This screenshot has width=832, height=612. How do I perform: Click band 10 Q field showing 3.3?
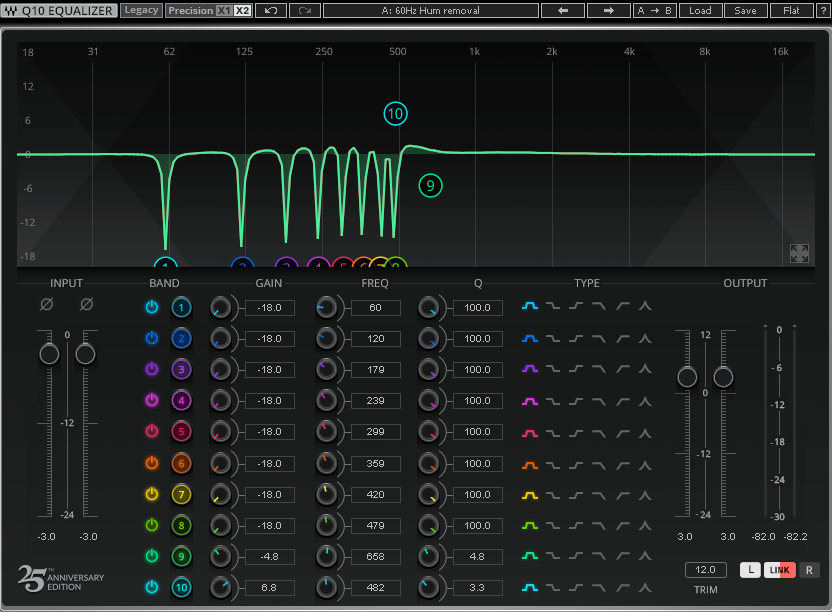478,588
